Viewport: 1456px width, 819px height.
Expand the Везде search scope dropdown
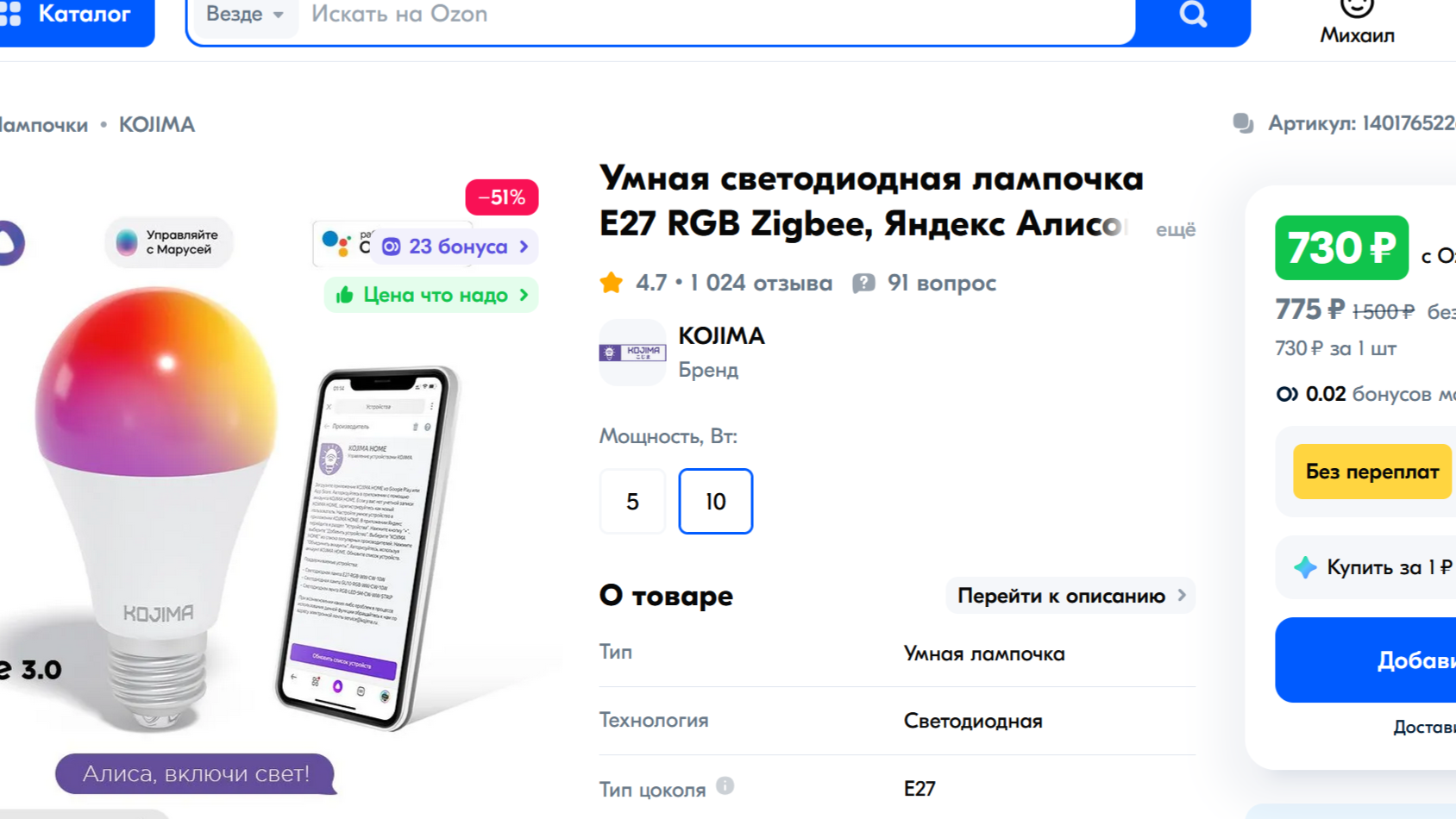coord(245,15)
